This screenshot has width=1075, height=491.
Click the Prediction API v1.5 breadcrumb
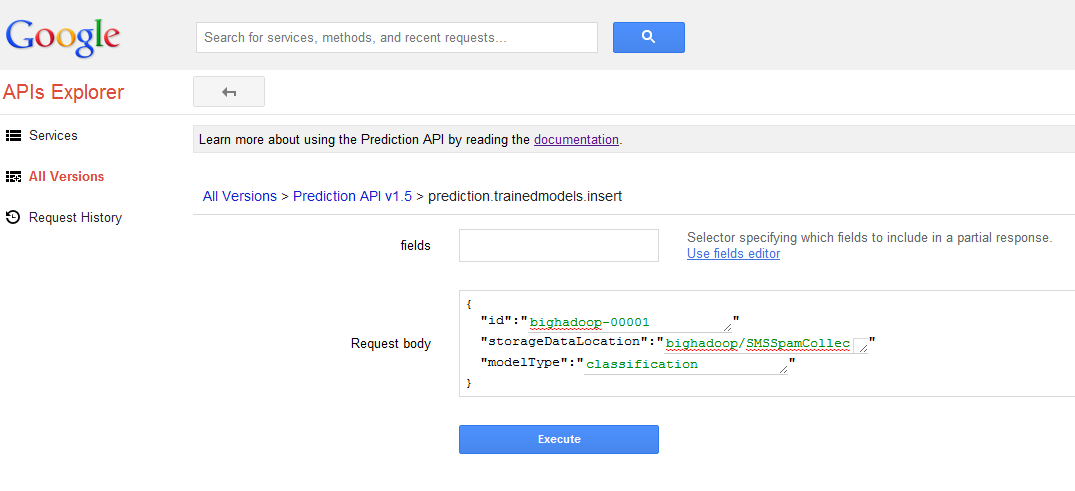pyautogui.click(x=352, y=197)
